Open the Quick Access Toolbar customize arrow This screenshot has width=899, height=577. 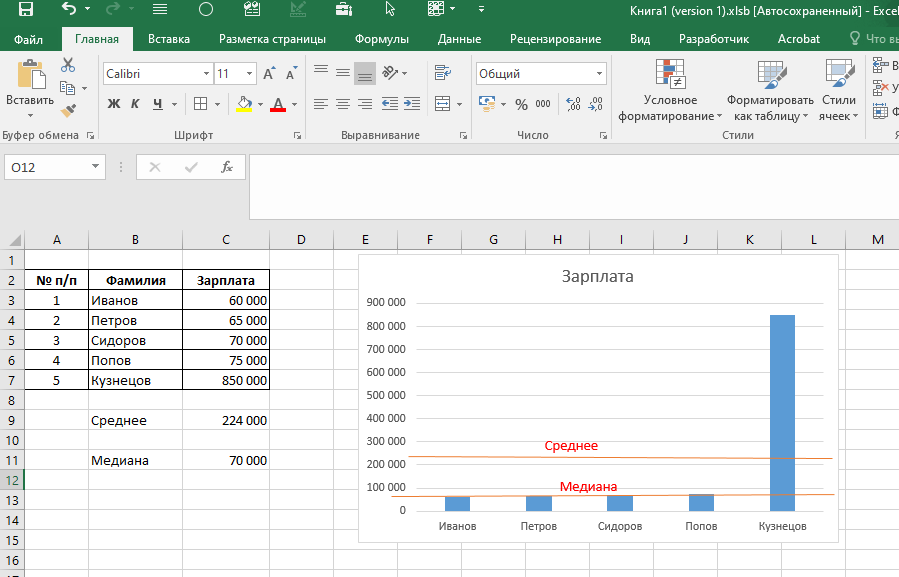pos(481,9)
